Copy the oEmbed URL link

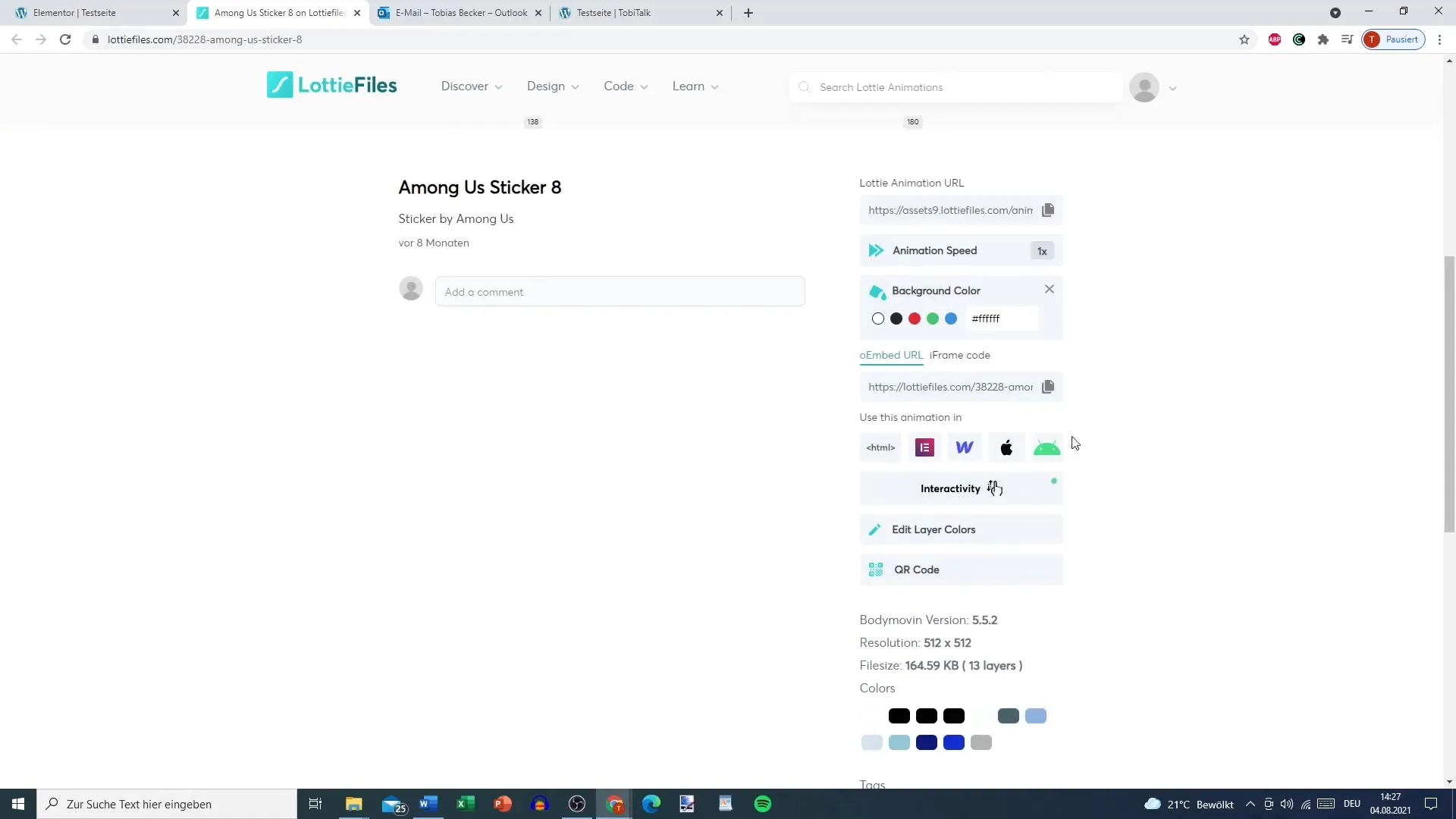pos(1047,387)
